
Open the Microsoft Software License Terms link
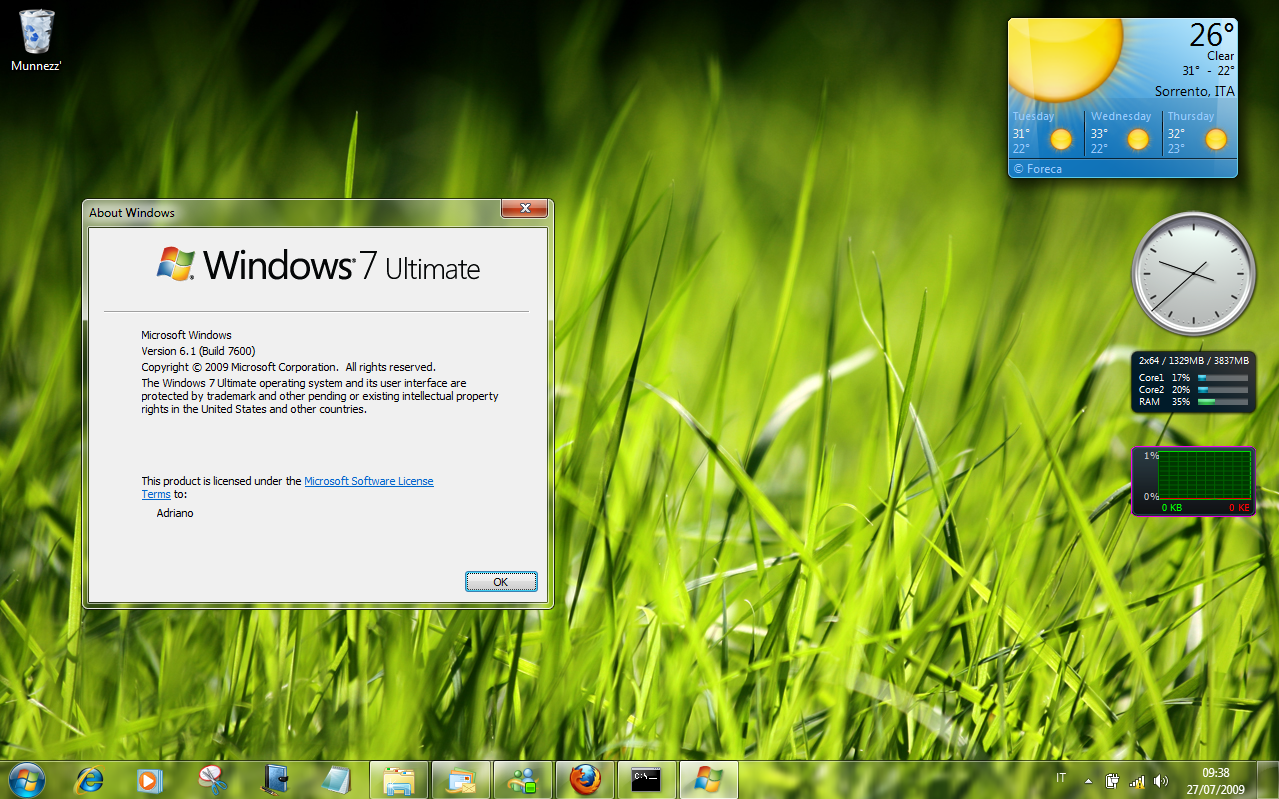[x=287, y=487]
